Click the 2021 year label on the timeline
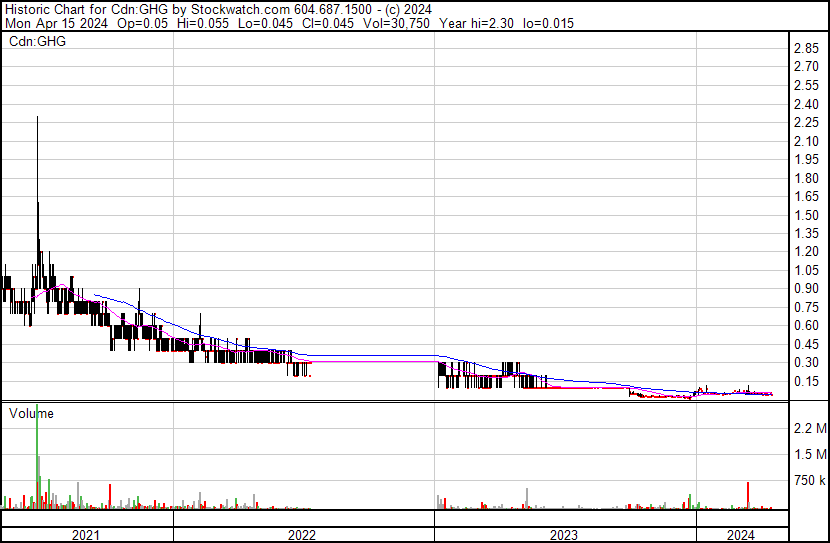 pos(87,535)
